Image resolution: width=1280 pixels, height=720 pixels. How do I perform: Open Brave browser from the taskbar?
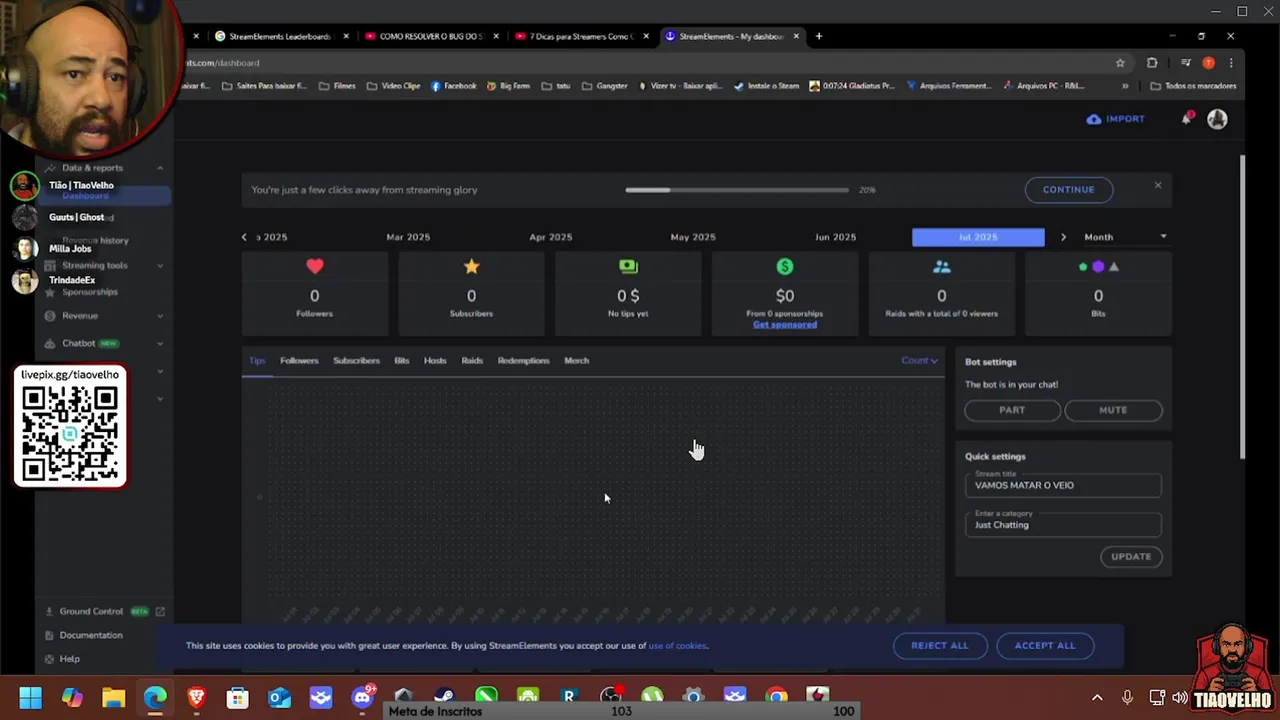tap(196, 698)
